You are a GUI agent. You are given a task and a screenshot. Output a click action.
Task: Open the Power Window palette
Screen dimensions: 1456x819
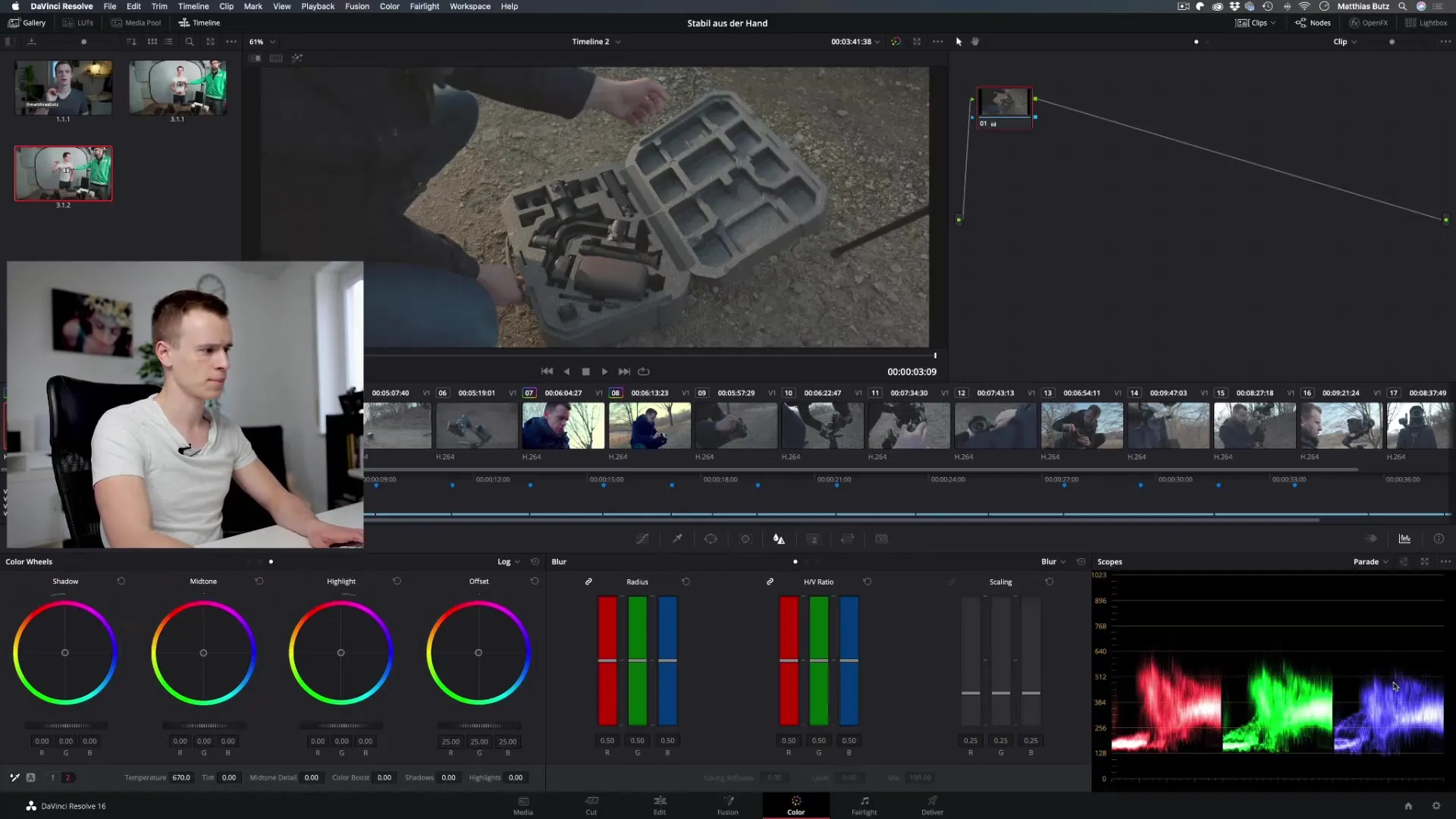(711, 539)
